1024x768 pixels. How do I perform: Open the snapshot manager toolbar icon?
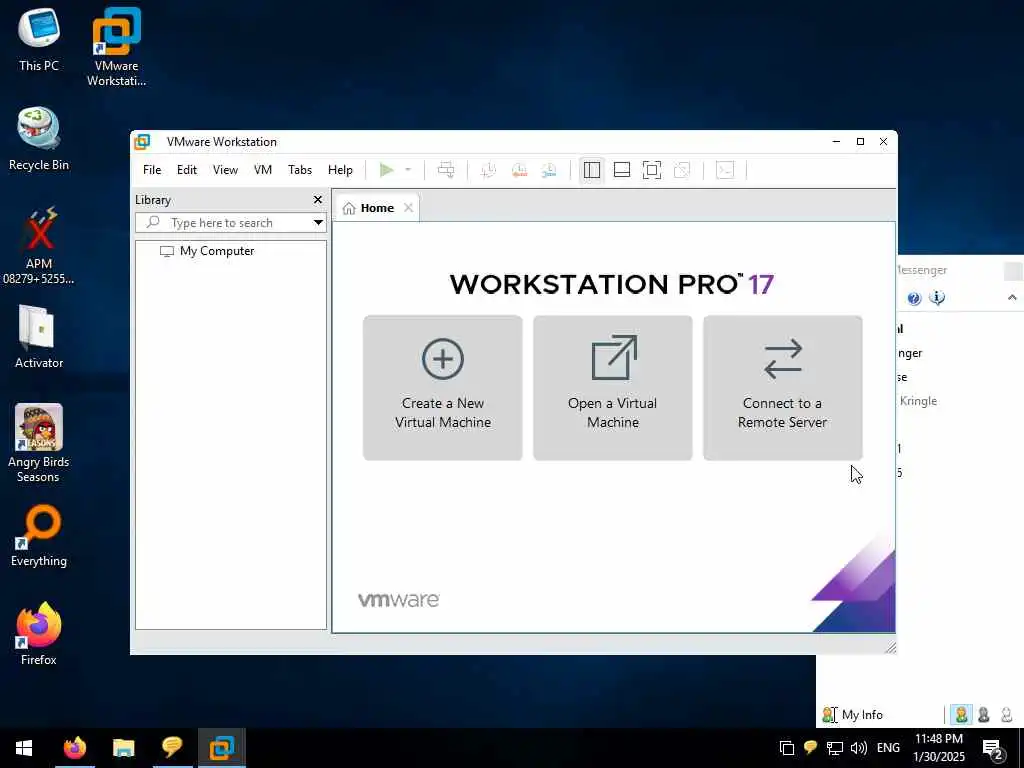[549, 170]
